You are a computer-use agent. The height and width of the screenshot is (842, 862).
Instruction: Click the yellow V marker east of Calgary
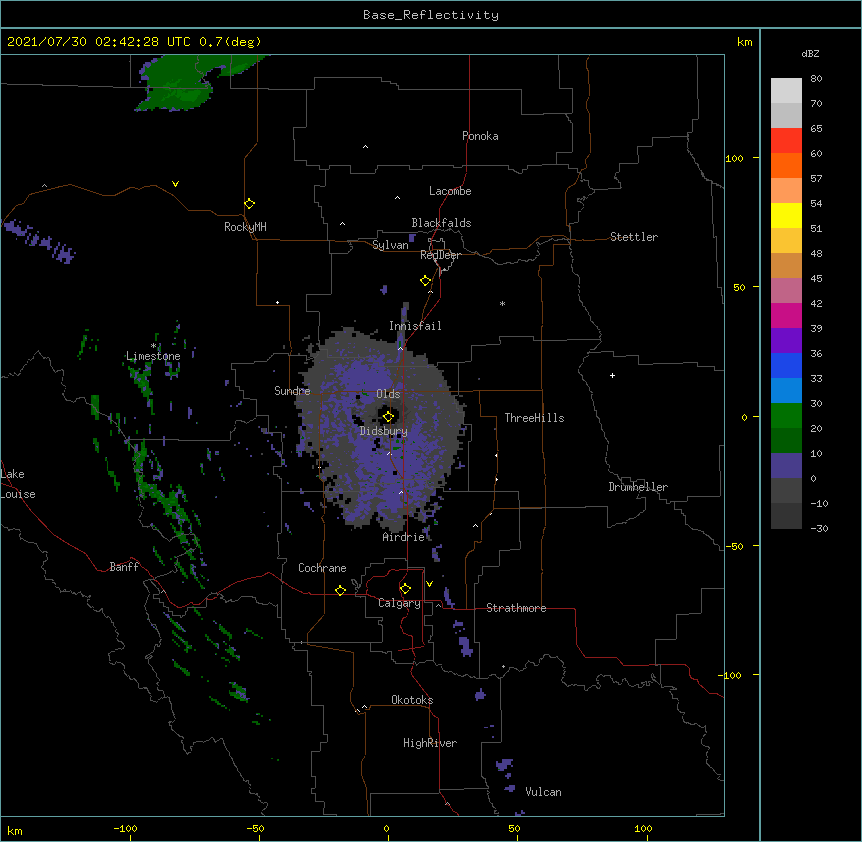[x=429, y=584]
